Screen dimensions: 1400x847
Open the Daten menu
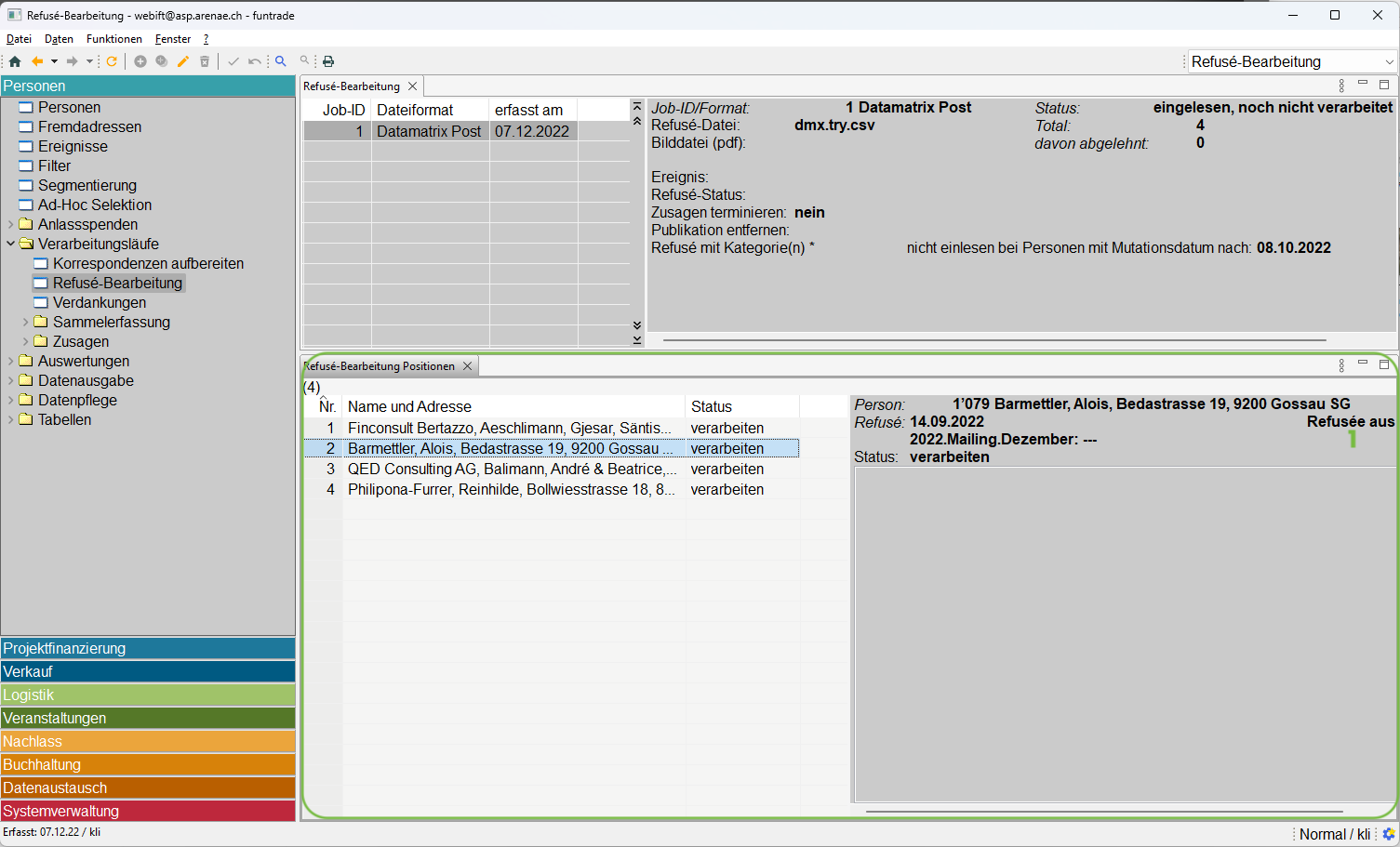[59, 39]
